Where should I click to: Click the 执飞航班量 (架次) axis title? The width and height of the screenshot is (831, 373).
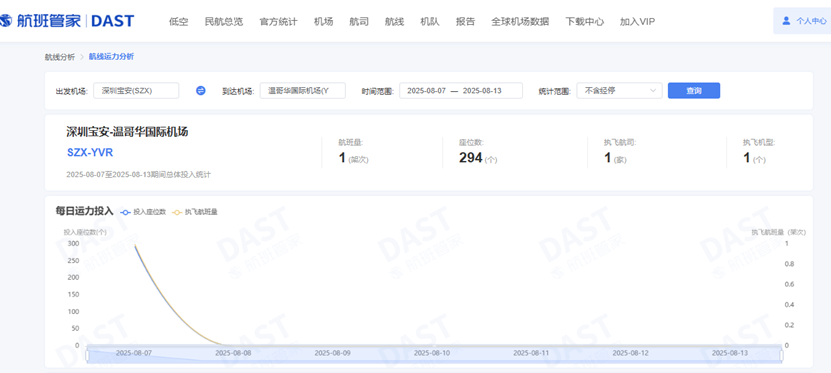click(779, 232)
